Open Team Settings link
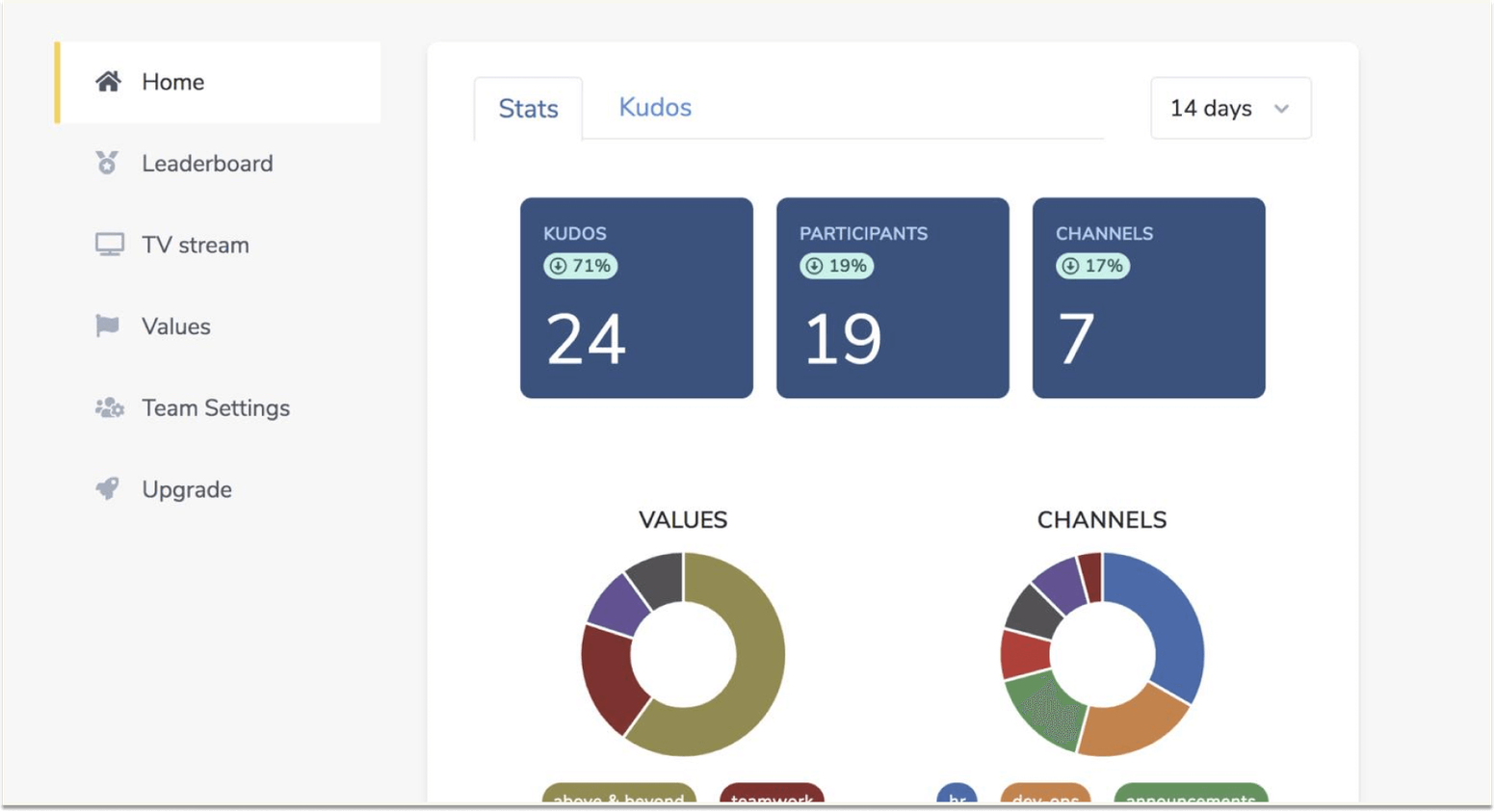The height and width of the screenshot is (812, 1495). click(x=218, y=408)
